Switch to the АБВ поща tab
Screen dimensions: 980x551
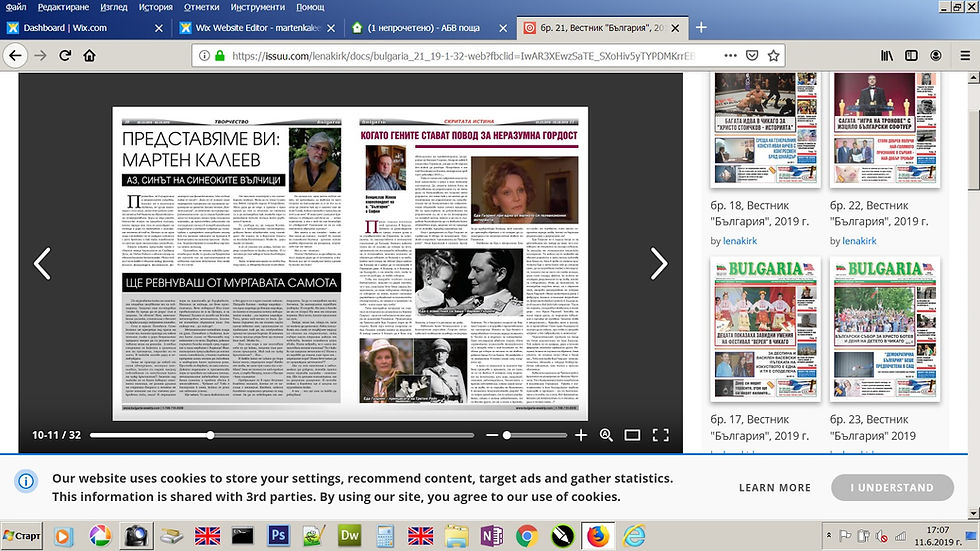pyautogui.click(x=429, y=27)
